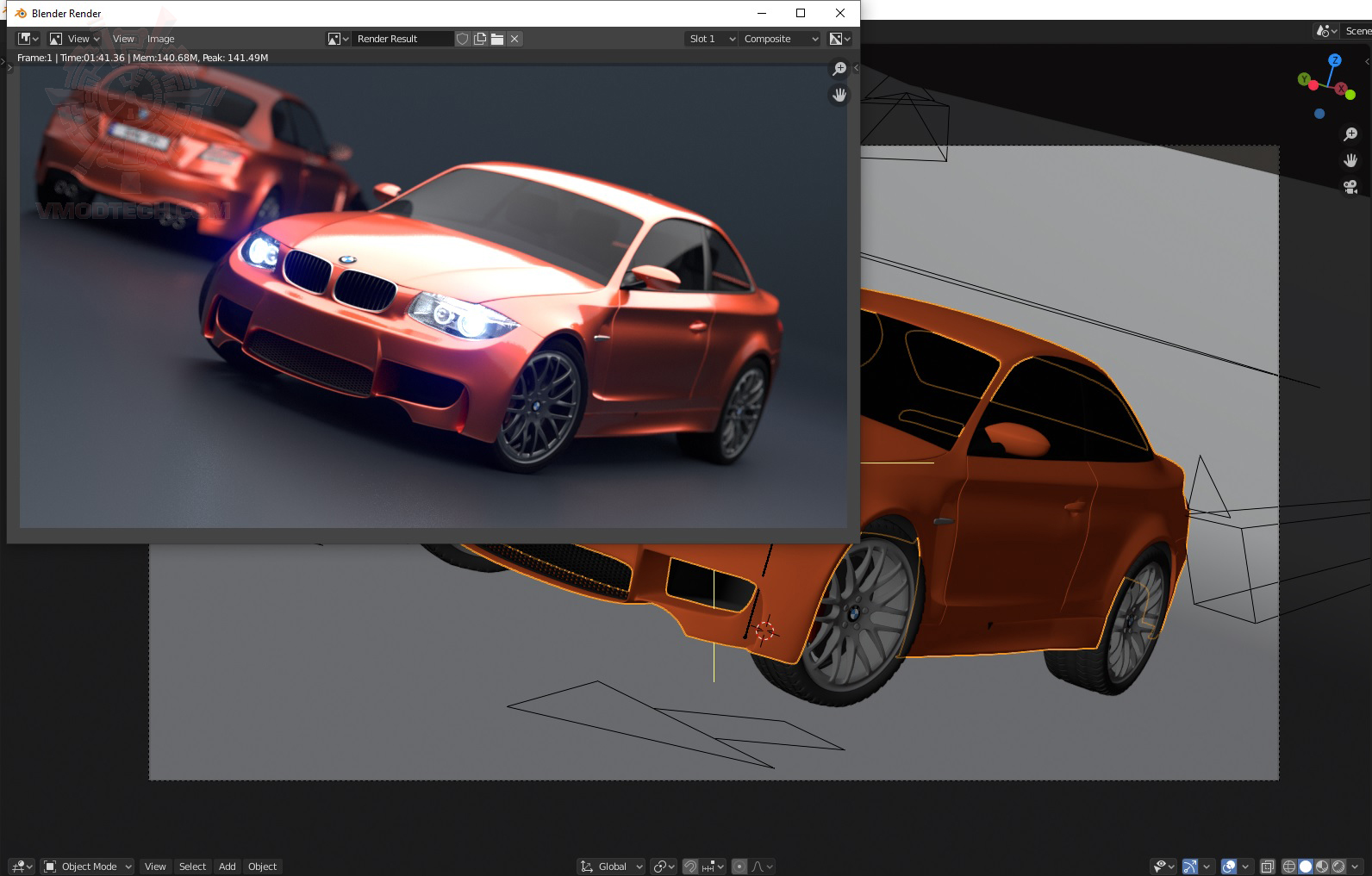This screenshot has width=1372, height=876.
Task: Open the View menu in the 3D viewport header
Action: (155, 867)
